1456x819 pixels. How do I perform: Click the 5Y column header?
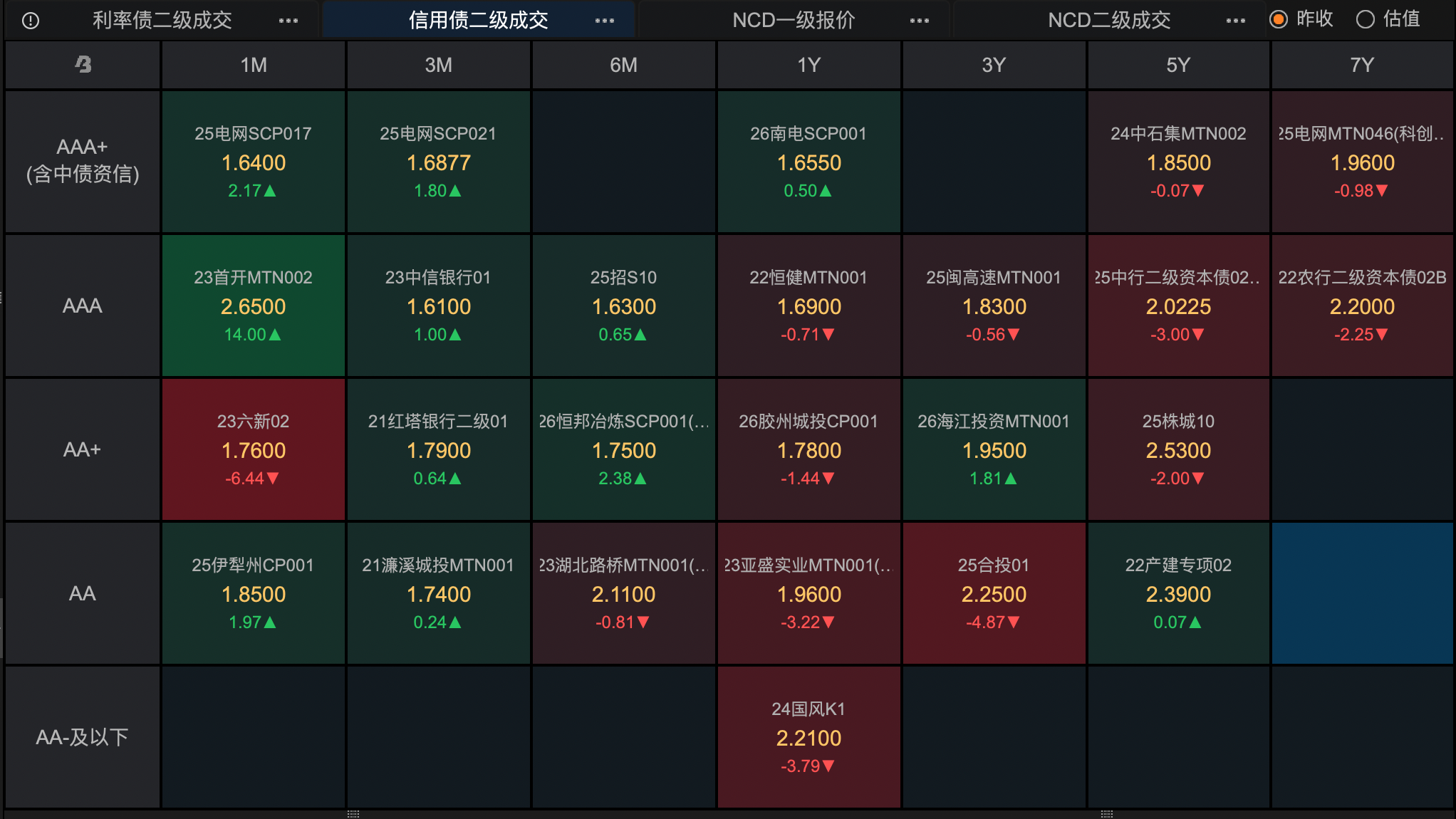pos(1178,65)
